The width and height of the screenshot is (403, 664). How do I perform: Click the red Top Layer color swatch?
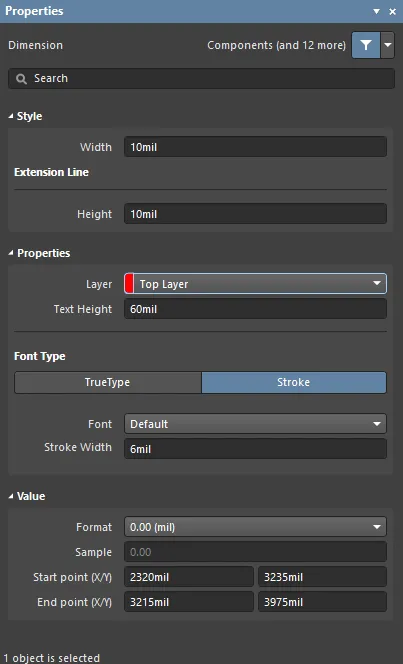point(130,284)
